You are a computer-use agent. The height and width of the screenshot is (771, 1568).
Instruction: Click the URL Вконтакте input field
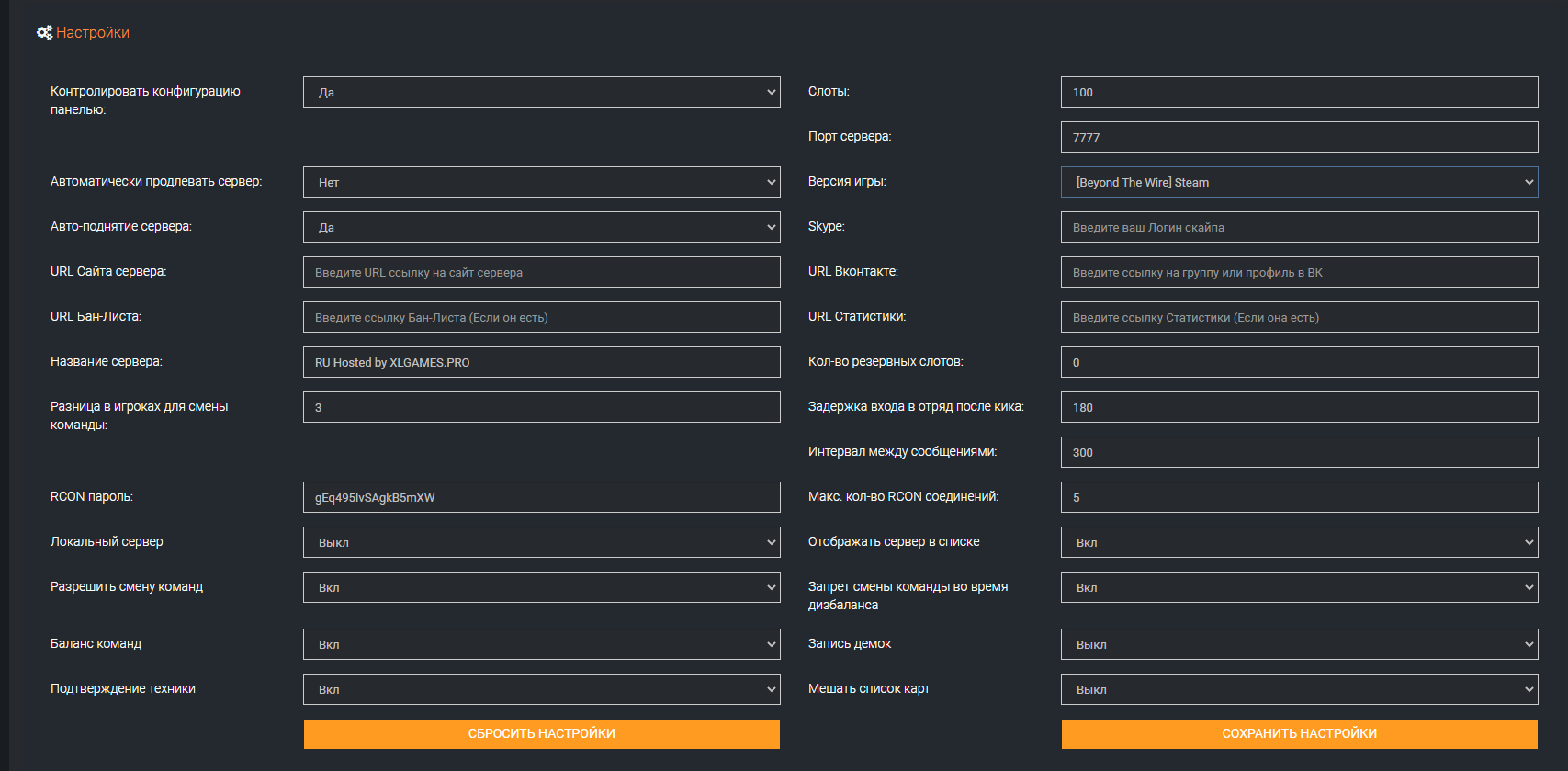click(x=1299, y=272)
